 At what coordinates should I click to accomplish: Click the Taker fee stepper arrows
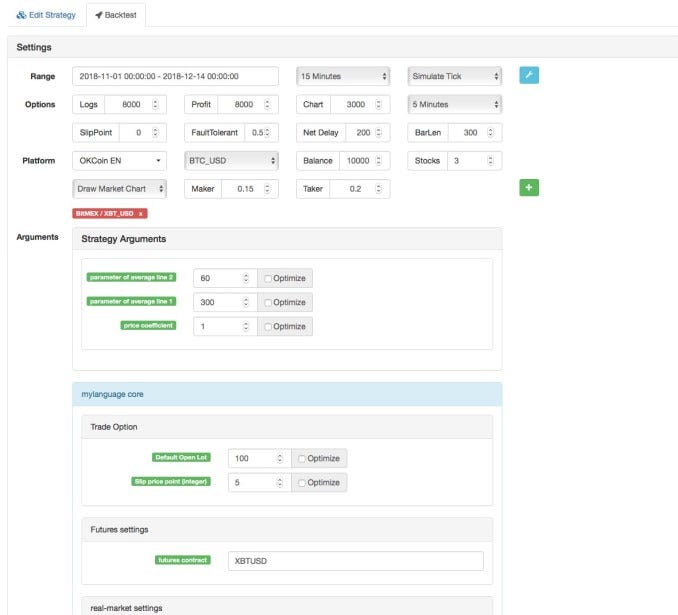pos(379,189)
